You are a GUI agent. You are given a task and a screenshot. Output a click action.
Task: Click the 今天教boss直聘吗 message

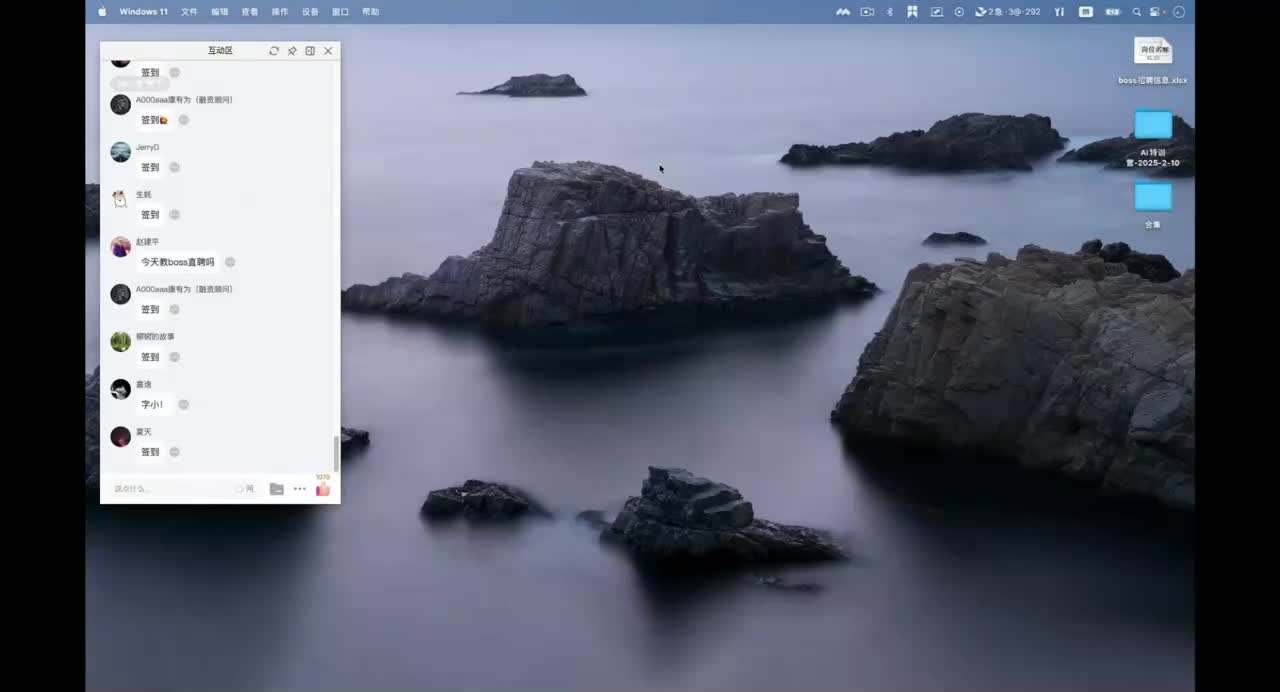click(x=178, y=262)
